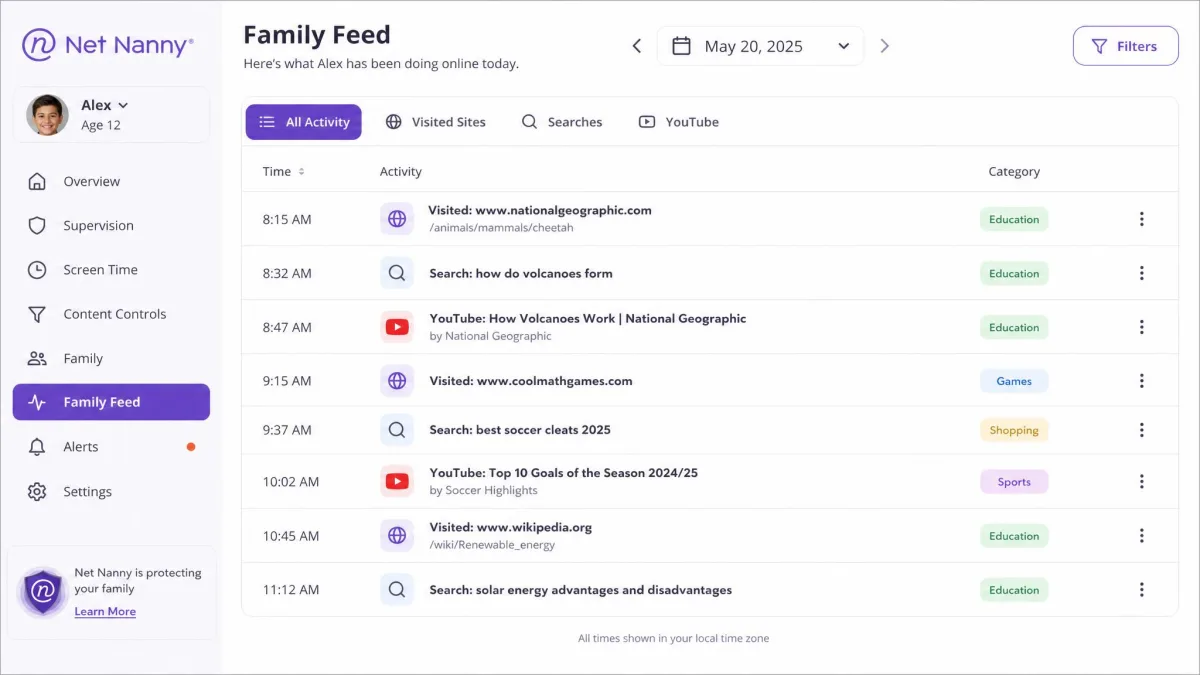
Task: Open Settings from sidebar
Action: pyautogui.click(x=111, y=491)
